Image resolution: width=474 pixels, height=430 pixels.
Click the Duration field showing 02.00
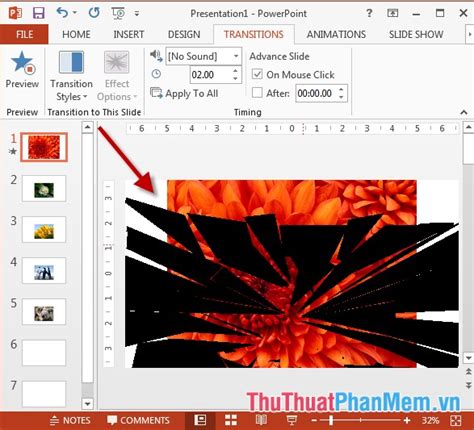click(211, 75)
